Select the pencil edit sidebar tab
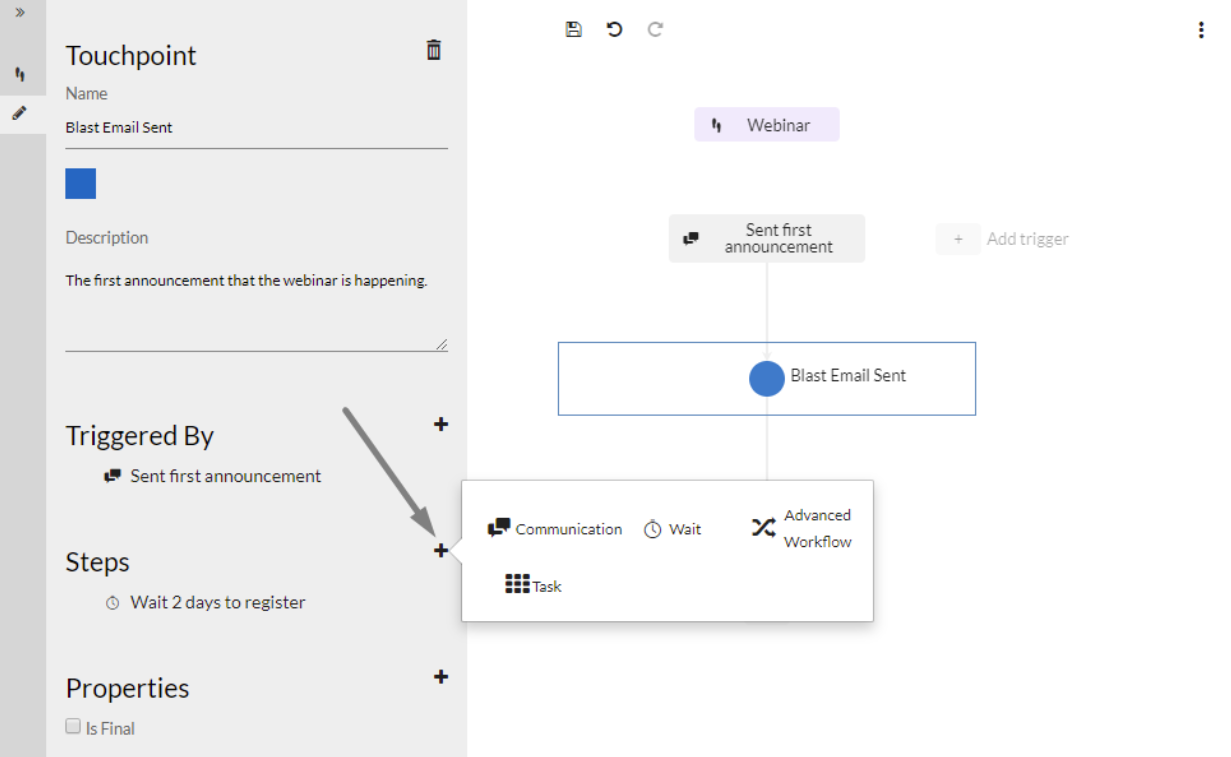1231x757 pixels. 19,113
